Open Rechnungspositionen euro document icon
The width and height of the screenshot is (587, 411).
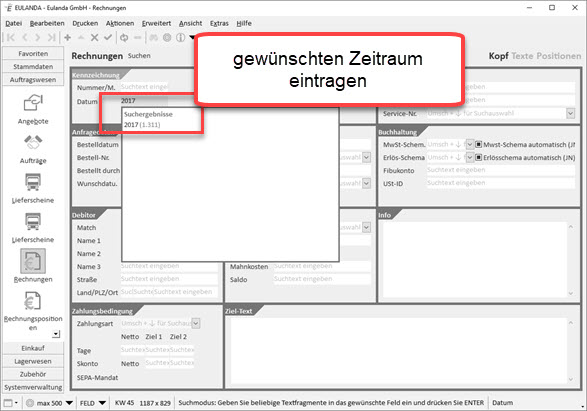tap(33, 301)
